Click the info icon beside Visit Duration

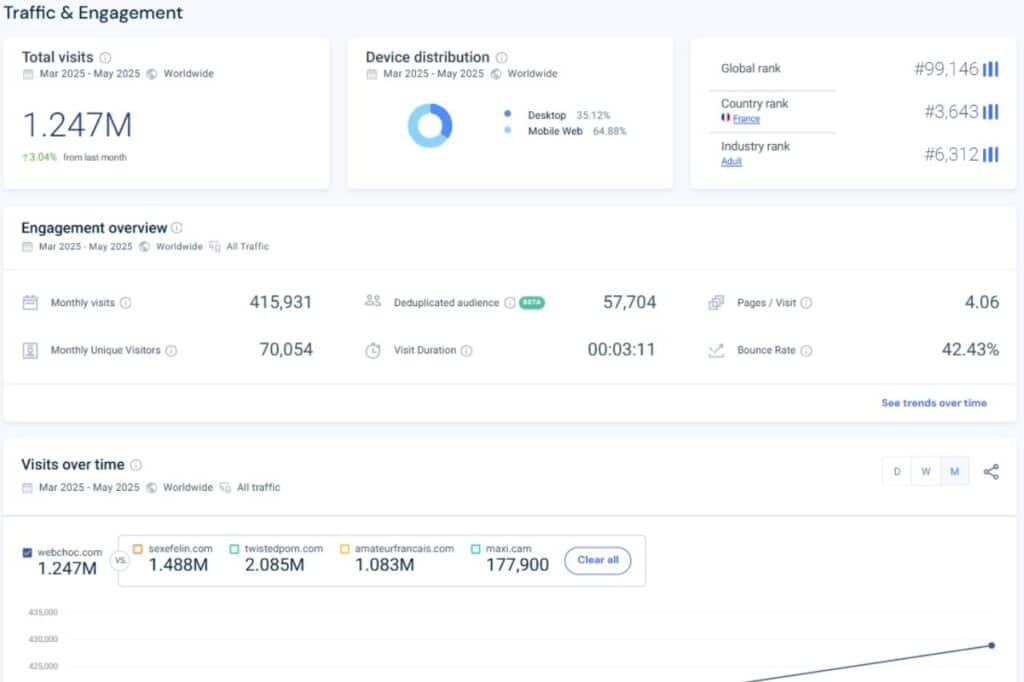tap(466, 350)
